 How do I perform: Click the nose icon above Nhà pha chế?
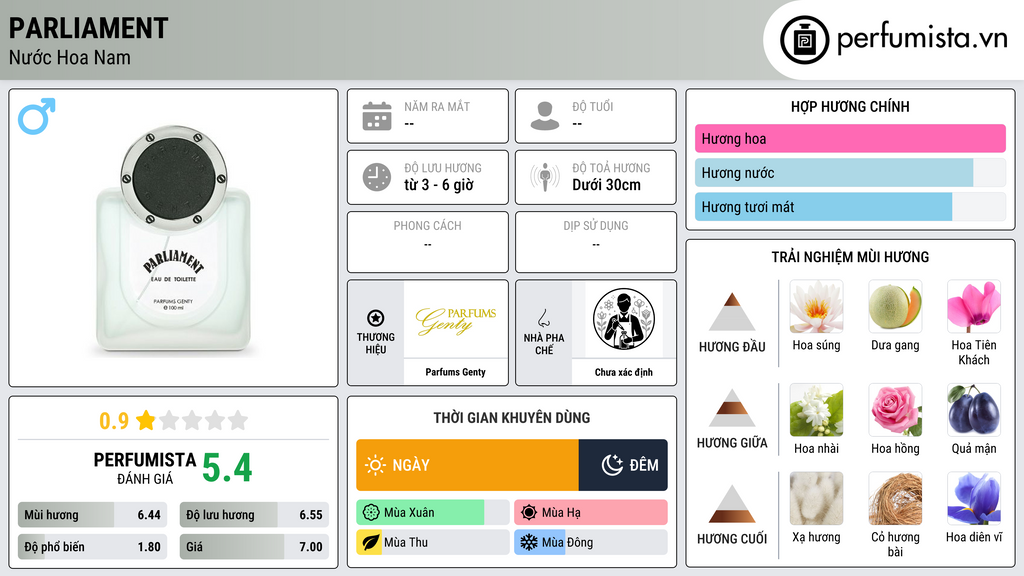[543, 319]
